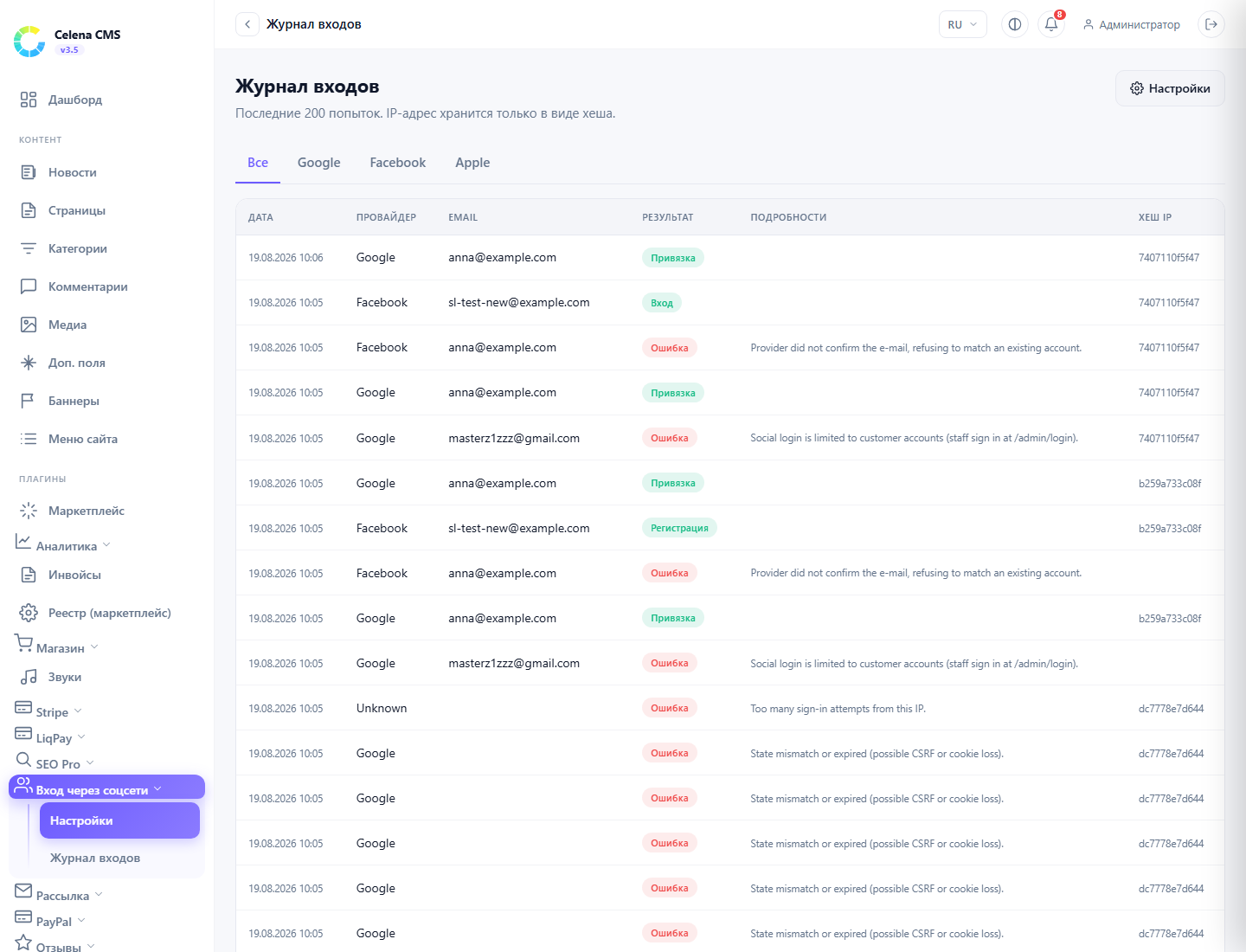Open the Комментарии chat icon
This screenshot has width=1246, height=952.
[29, 286]
